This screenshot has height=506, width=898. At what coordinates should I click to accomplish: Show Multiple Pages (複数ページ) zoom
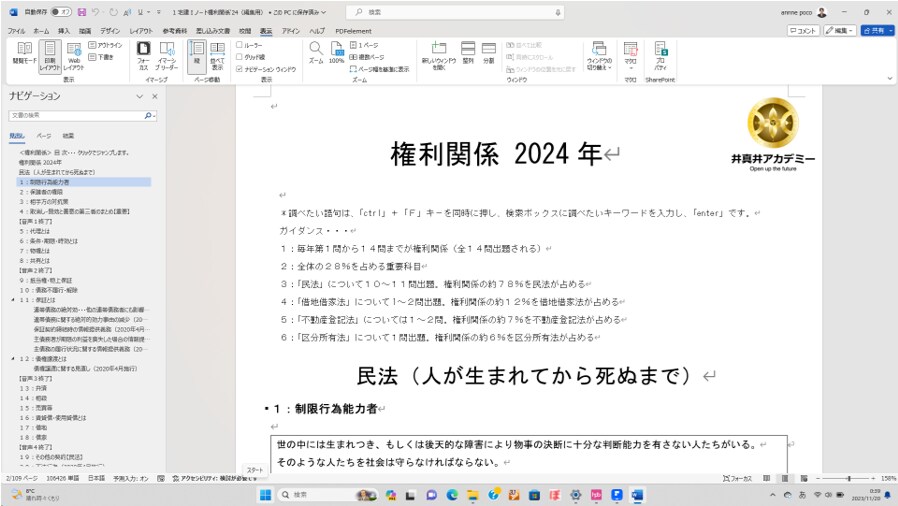(x=367, y=57)
